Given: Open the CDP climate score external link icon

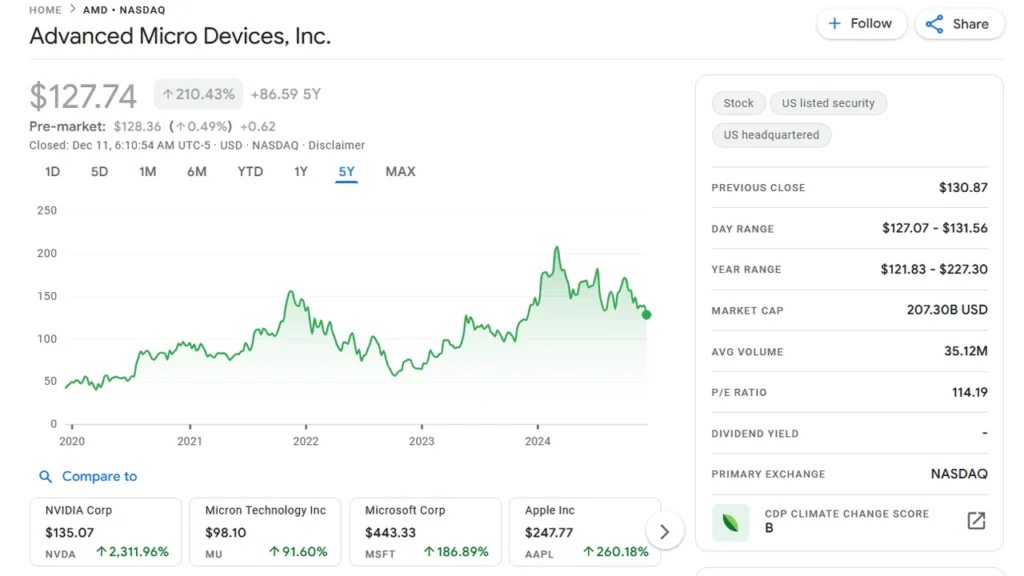Looking at the screenshot, I should tap(976, 521).
